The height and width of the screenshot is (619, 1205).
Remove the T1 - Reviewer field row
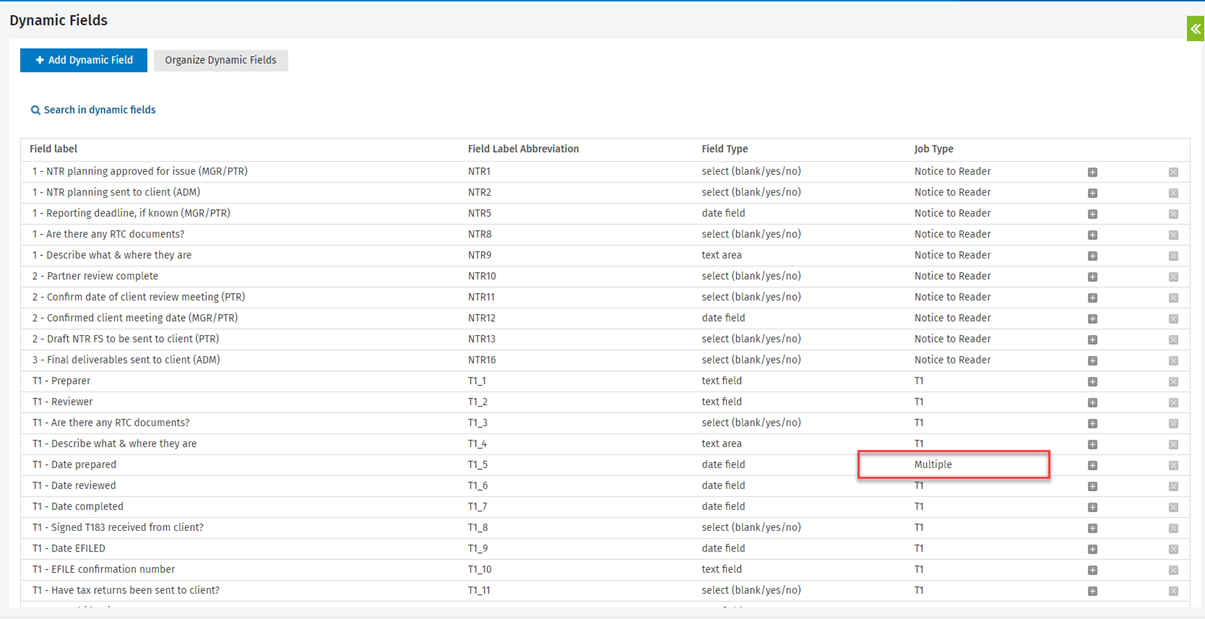[x=1173, y=403]
